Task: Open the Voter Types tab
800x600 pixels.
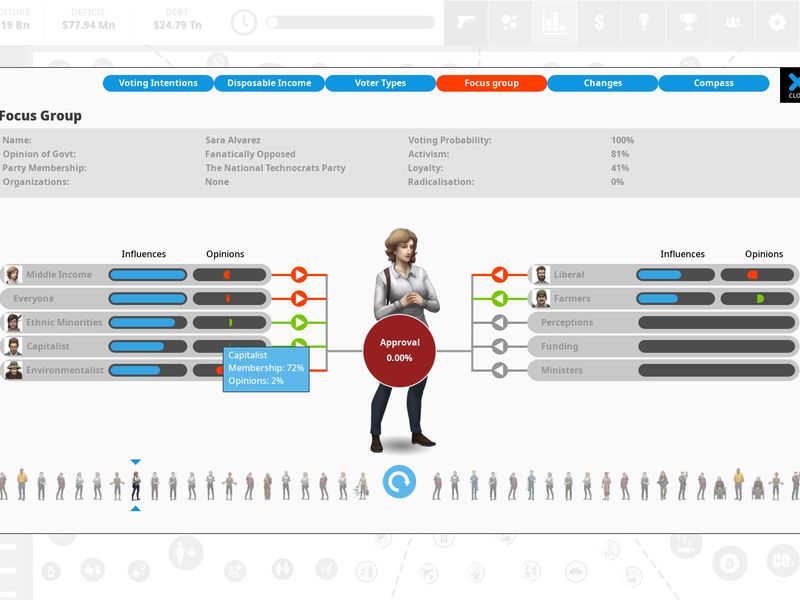Action: tap(380, 83)
